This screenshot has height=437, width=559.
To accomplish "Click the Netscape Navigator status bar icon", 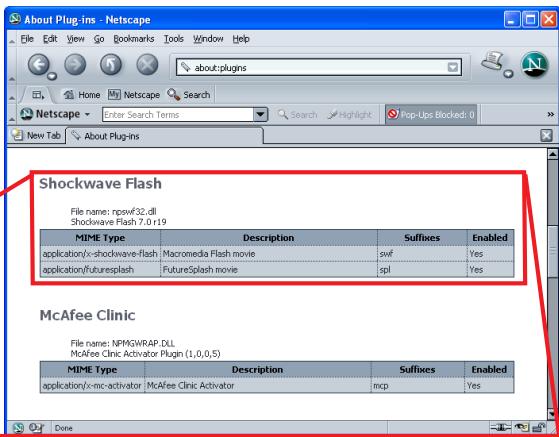I will [x=18, y=428].
